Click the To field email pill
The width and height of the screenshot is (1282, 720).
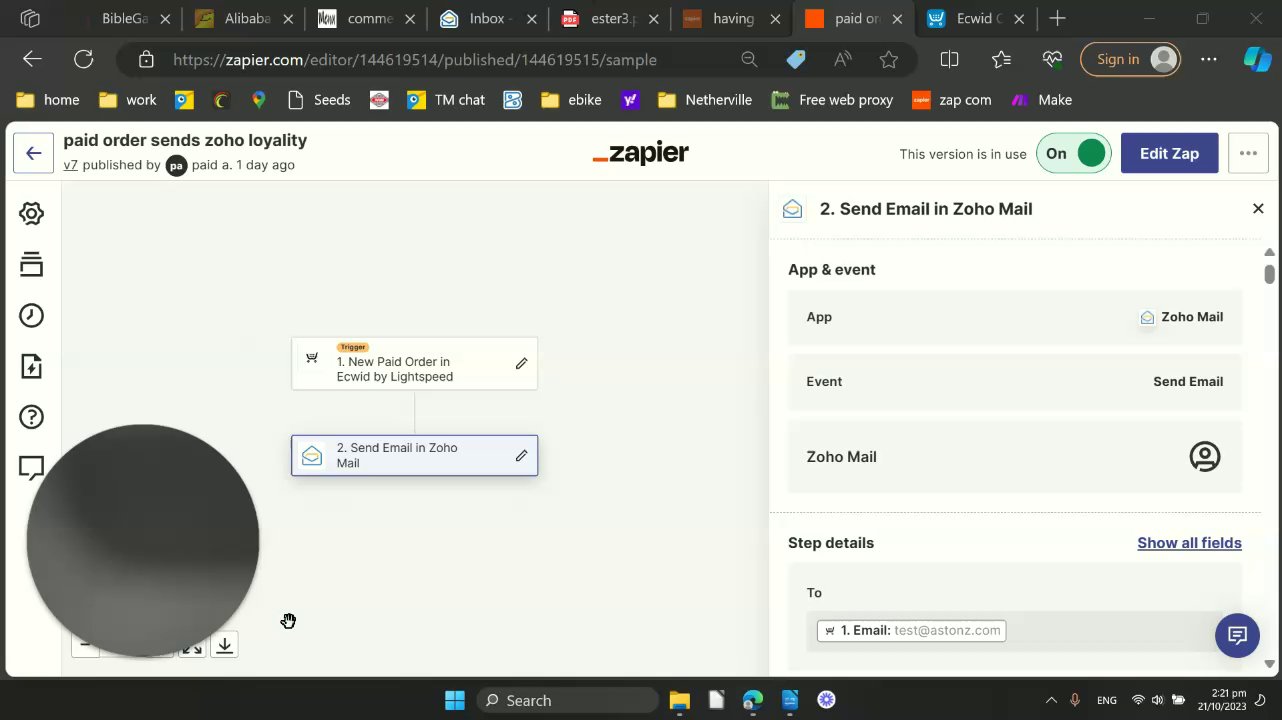911,630
